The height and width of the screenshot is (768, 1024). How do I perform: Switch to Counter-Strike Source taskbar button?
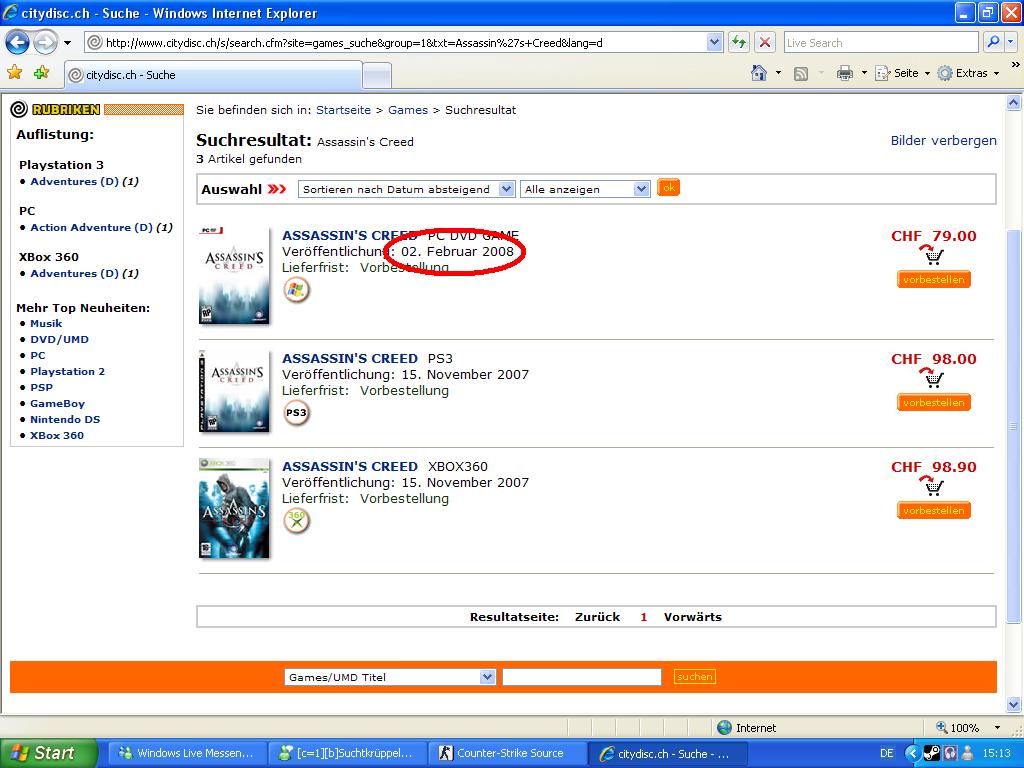507,753
